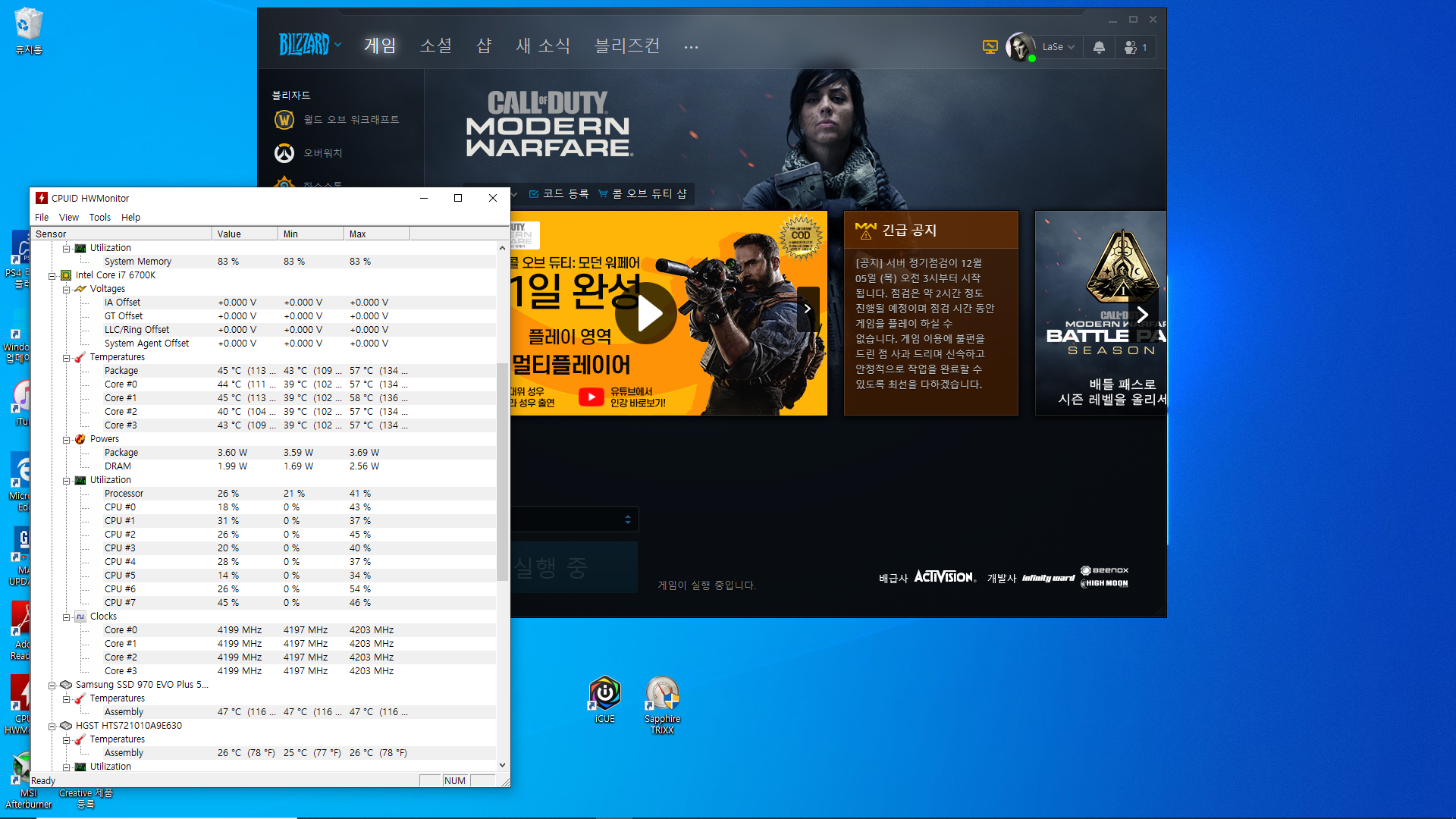Expand the LaSe profile dropdown
This screenshot has height=819, width=1456.
[x=1058, y=47]
